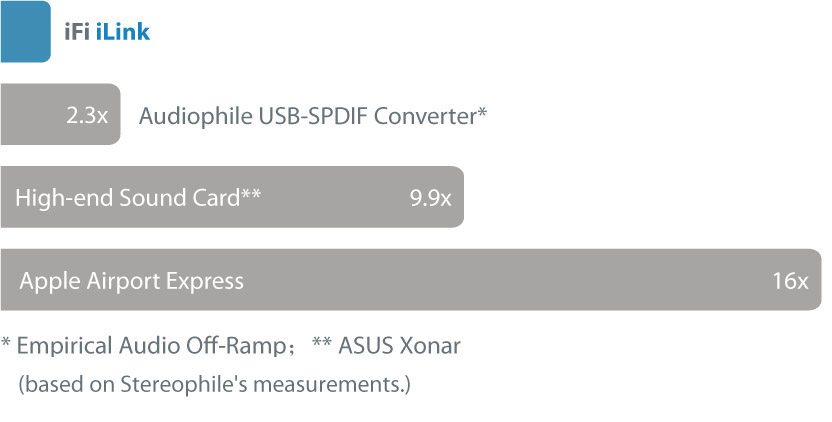The width and height of the screenshot is (832, 422).
Task: Click the blue "iLink" product word
Action: tap(122, 33)
